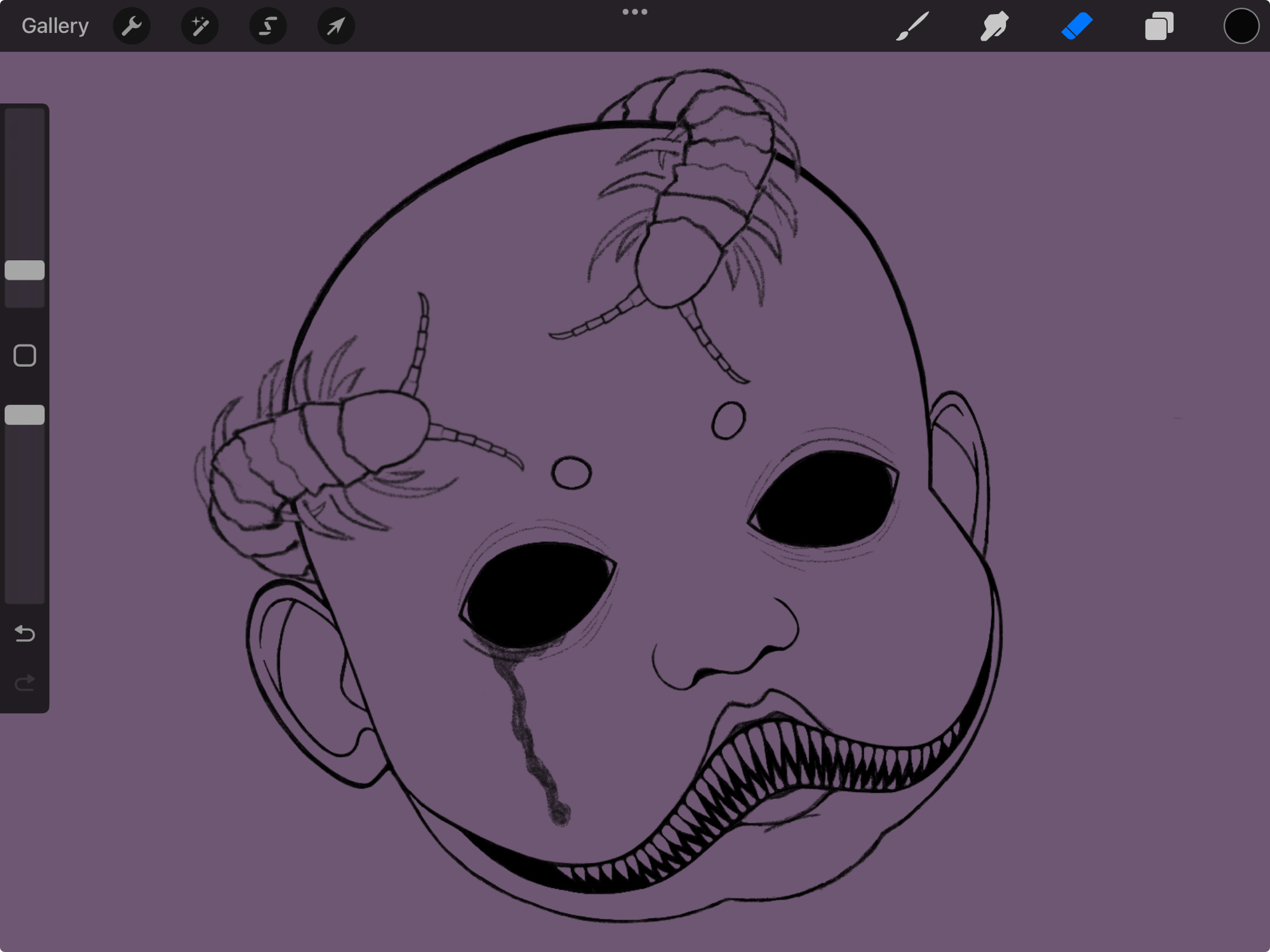Select the Smudge tool
The height and width of the screenshot is (952, 1270).
click(x=994, y=26)
